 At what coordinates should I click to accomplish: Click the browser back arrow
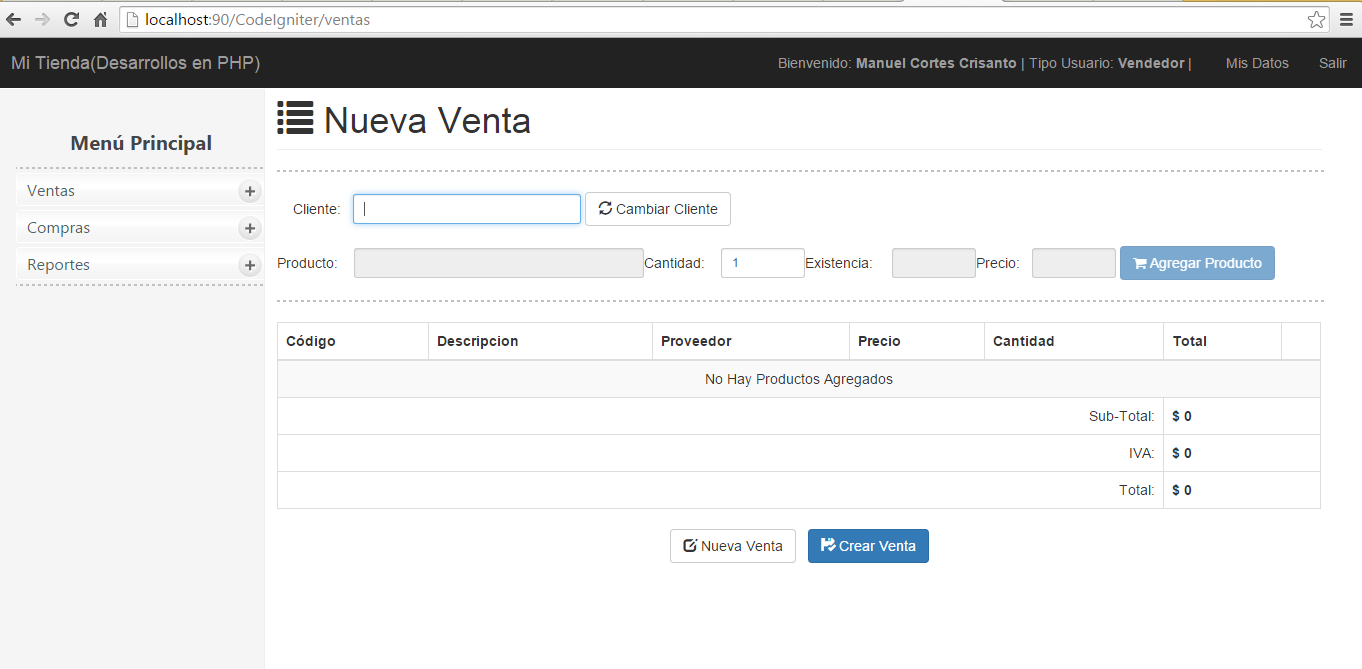click(x=14, y=19)
